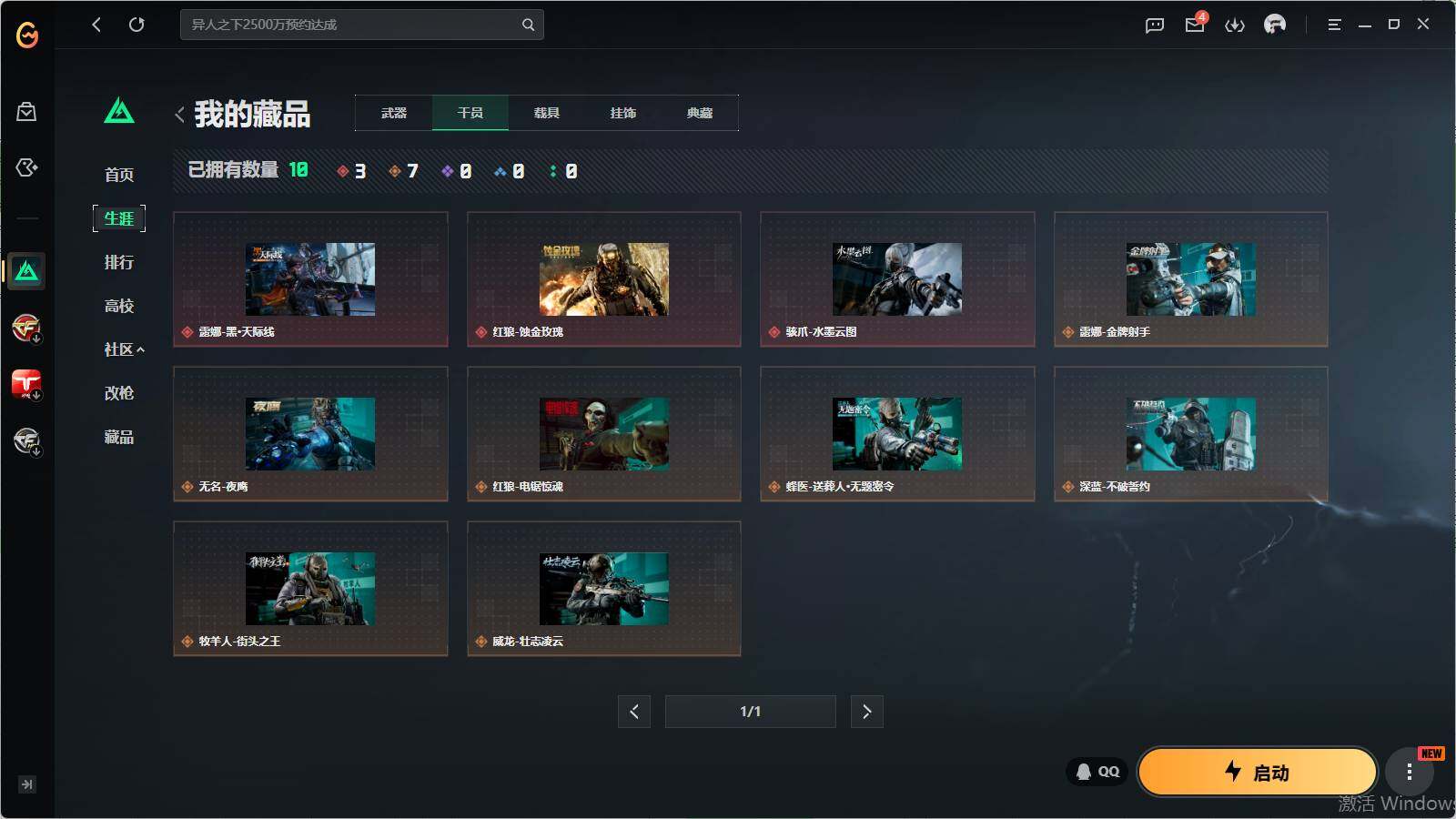Select the red T game icon
This screenshot has width=1456, height=819.
(x=26, y=384)
